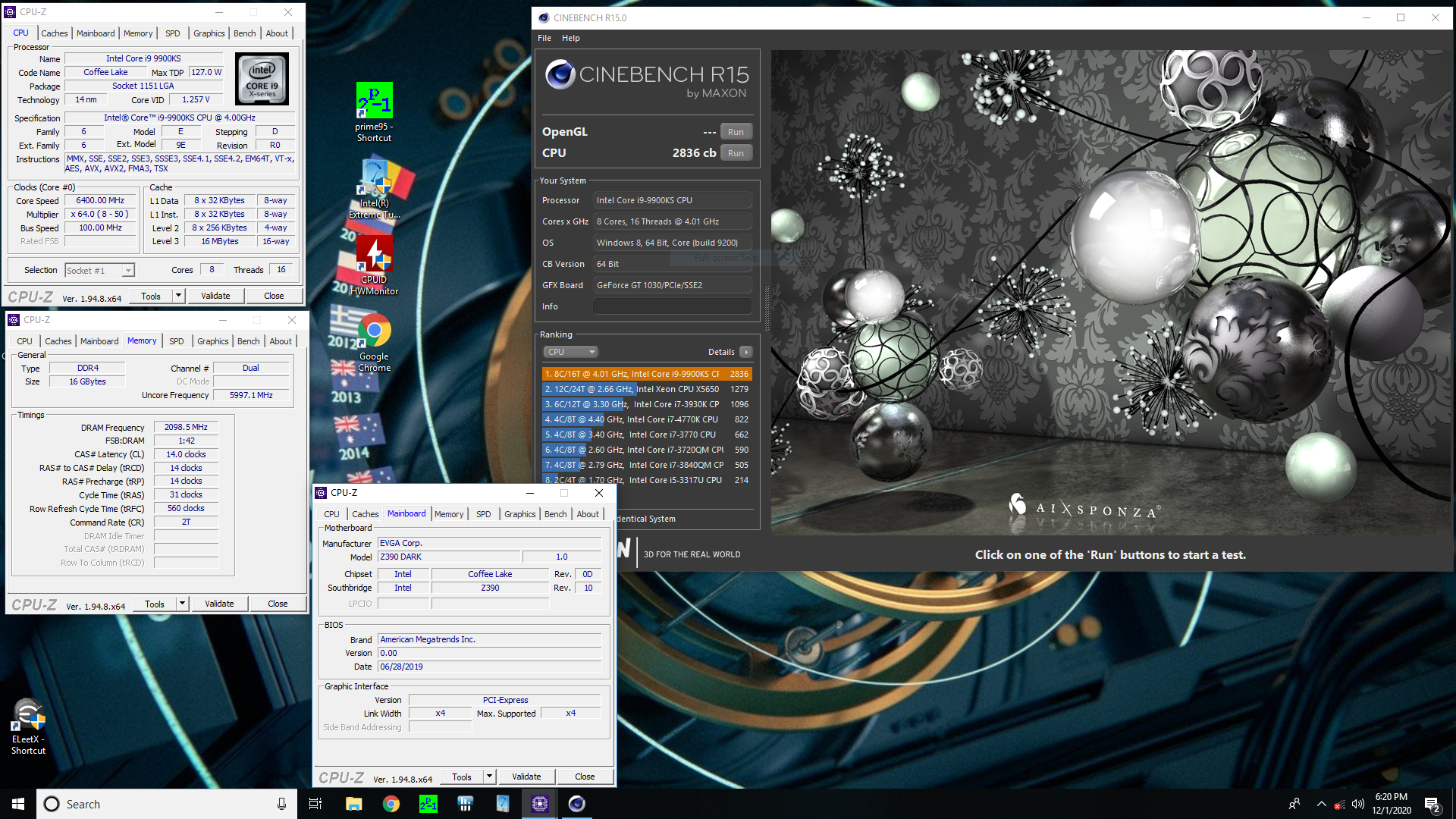
Task: Open Task View on the taskbar
Action: tap(315, 804)
